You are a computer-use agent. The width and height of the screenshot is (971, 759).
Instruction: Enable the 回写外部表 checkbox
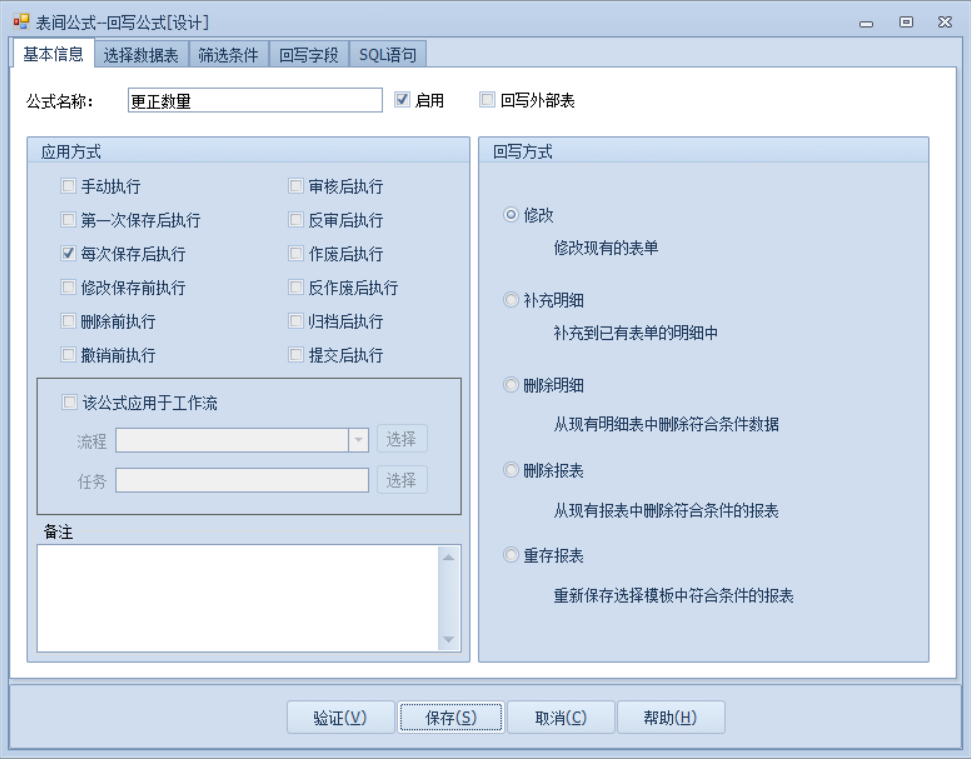pos(487,100)
